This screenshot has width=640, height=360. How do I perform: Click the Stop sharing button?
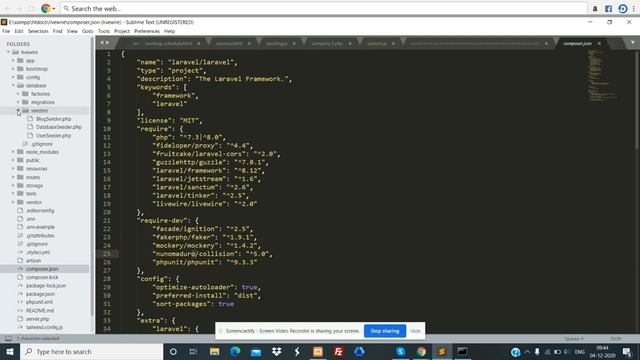(x=384, y=331)
